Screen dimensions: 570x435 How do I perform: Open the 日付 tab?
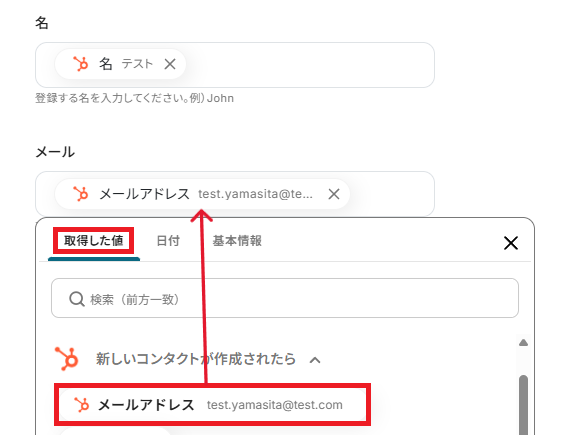168,241
